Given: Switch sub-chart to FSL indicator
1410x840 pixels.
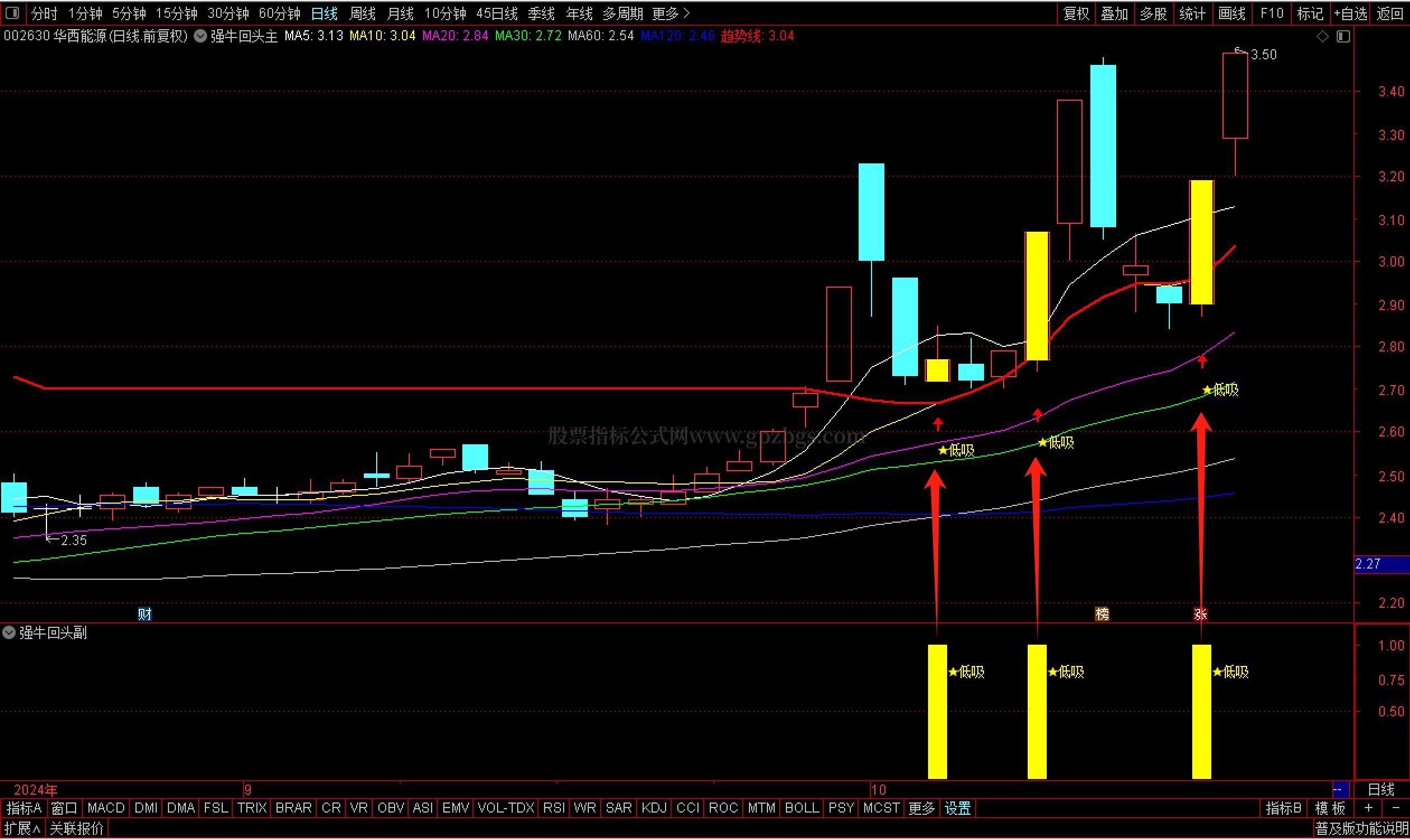Looking at the screenshot, I should (x=216, y=809).
